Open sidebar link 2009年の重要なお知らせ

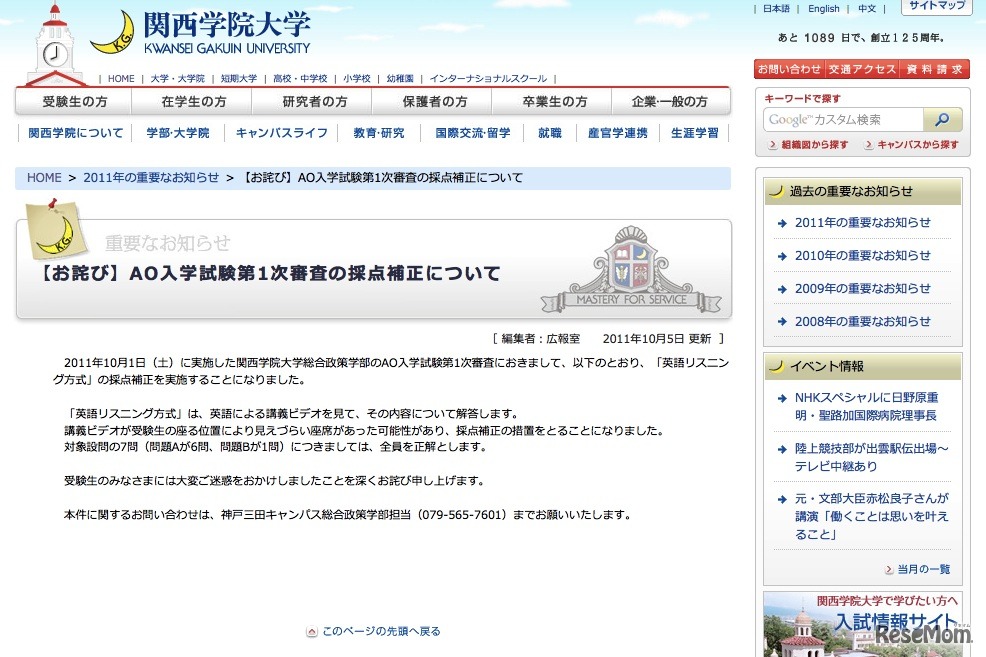[x=863, y=289]
